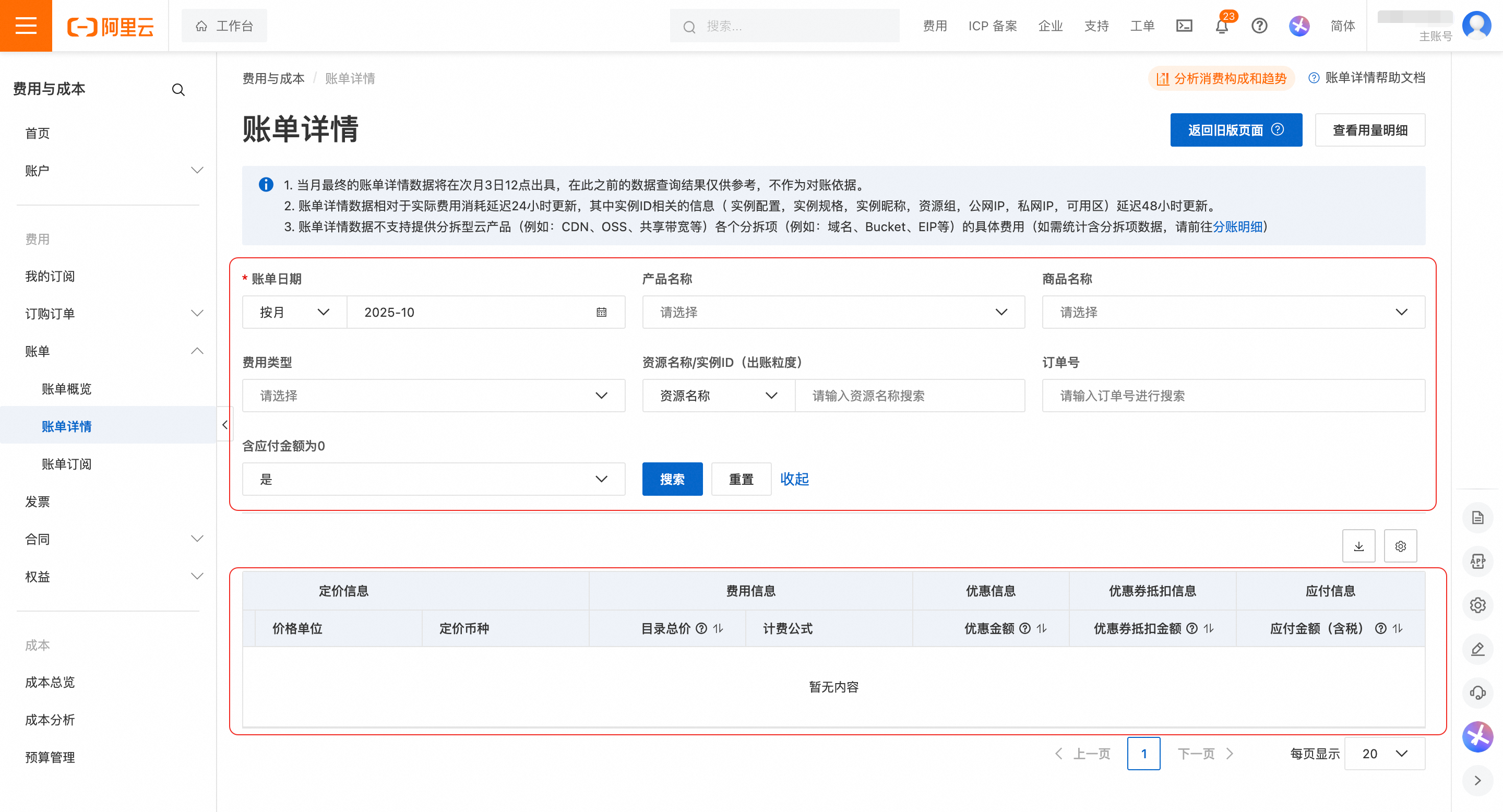Image resolution: width=1503 pixels, height=812 pixels.
Task: Open the calendar picker for bill date
Action: click(602, 312)
